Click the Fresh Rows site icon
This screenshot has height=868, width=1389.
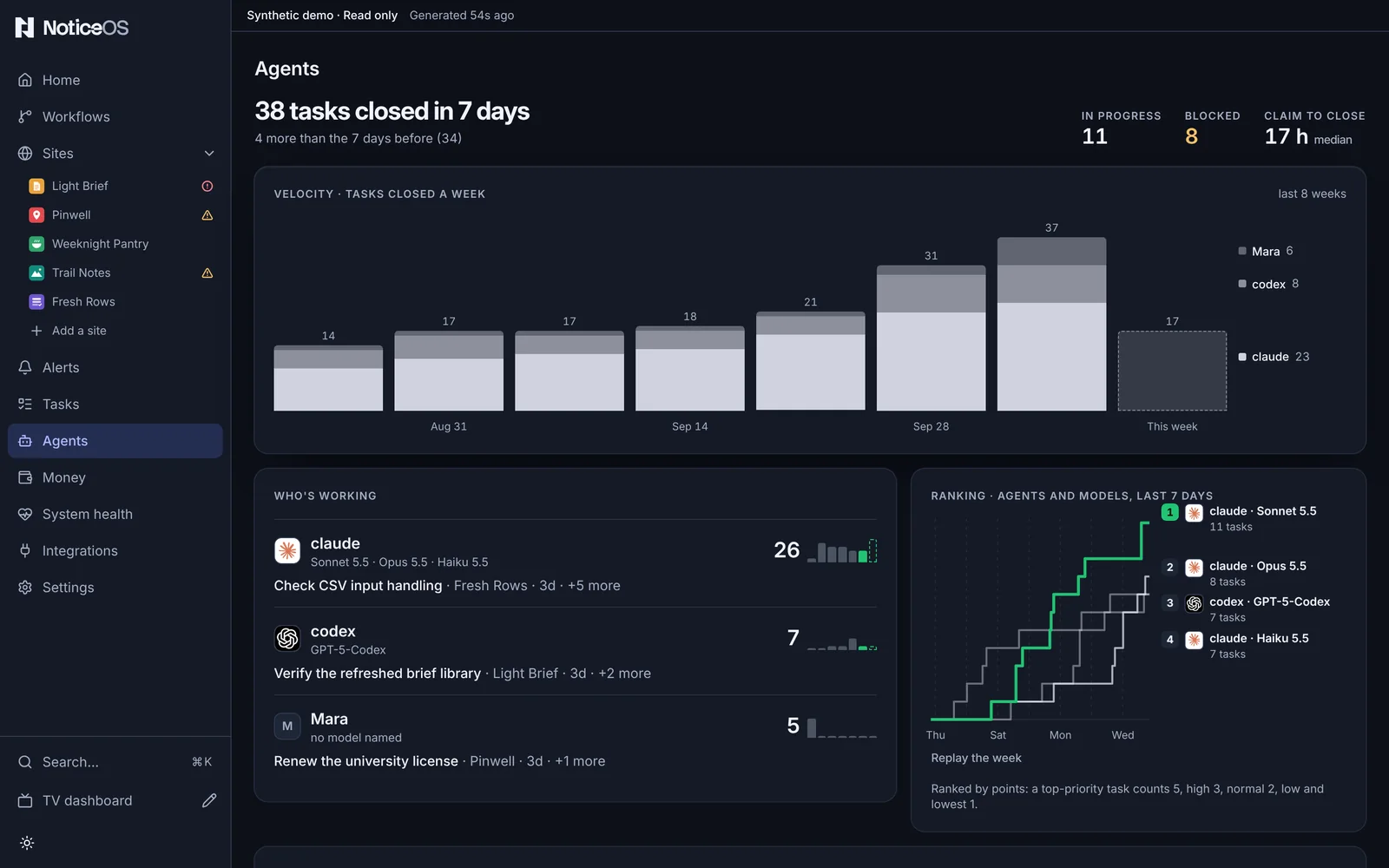tap(36, 302)
